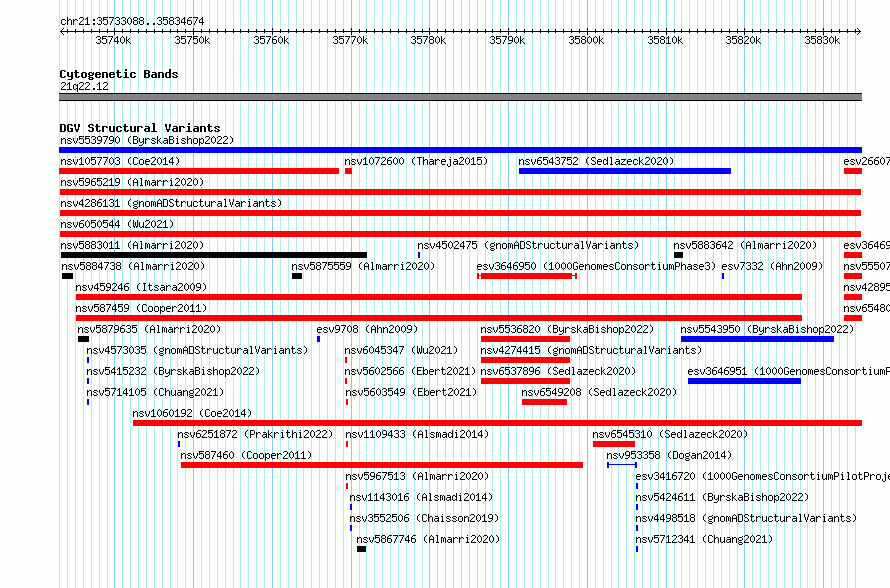Click the 35770k ruler position label
Screen dimensions: 890x588
coord(350,40)
